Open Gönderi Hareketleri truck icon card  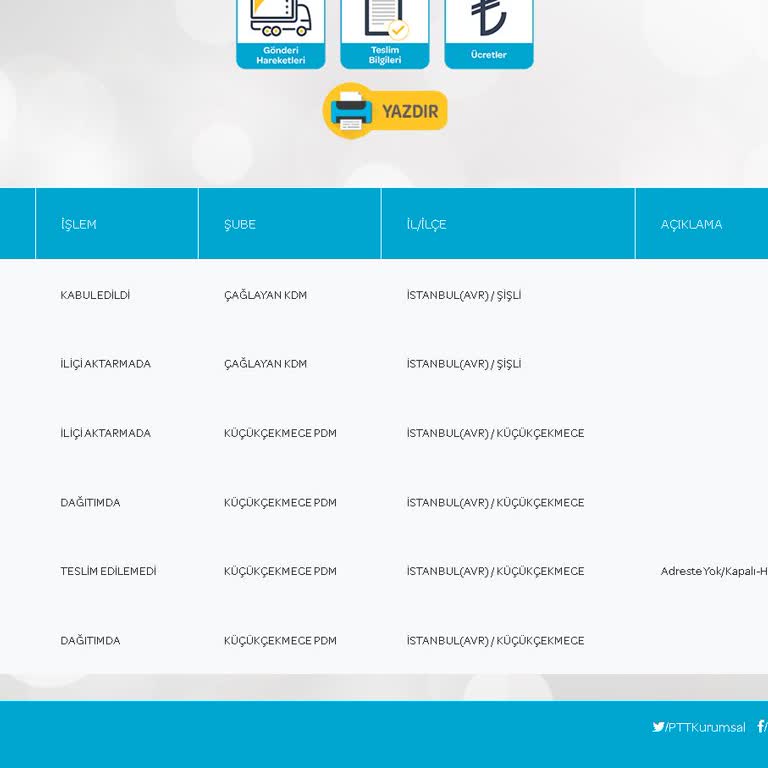(x=281, y=34)
